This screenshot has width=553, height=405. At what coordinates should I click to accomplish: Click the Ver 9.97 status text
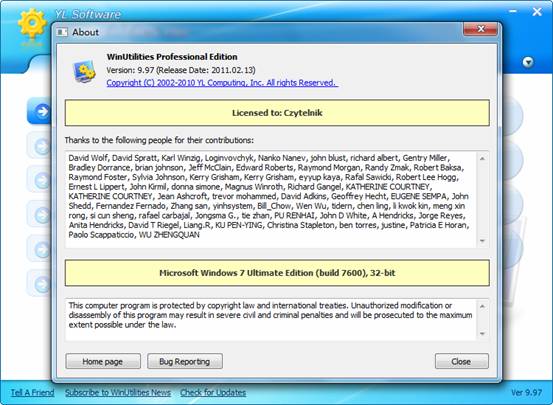pos(526,393)
